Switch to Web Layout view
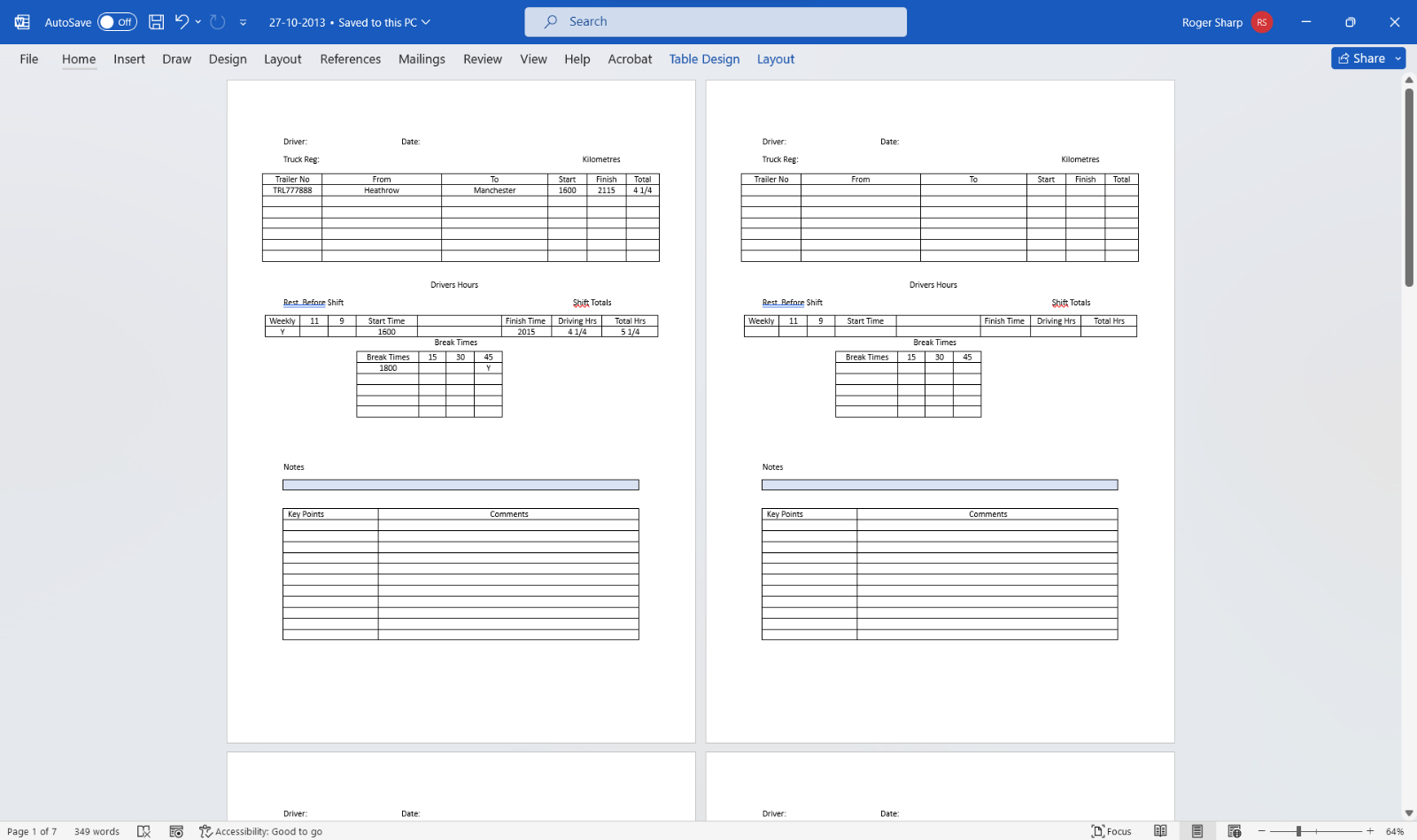1417x840 pixels. tap(1232, 830)
